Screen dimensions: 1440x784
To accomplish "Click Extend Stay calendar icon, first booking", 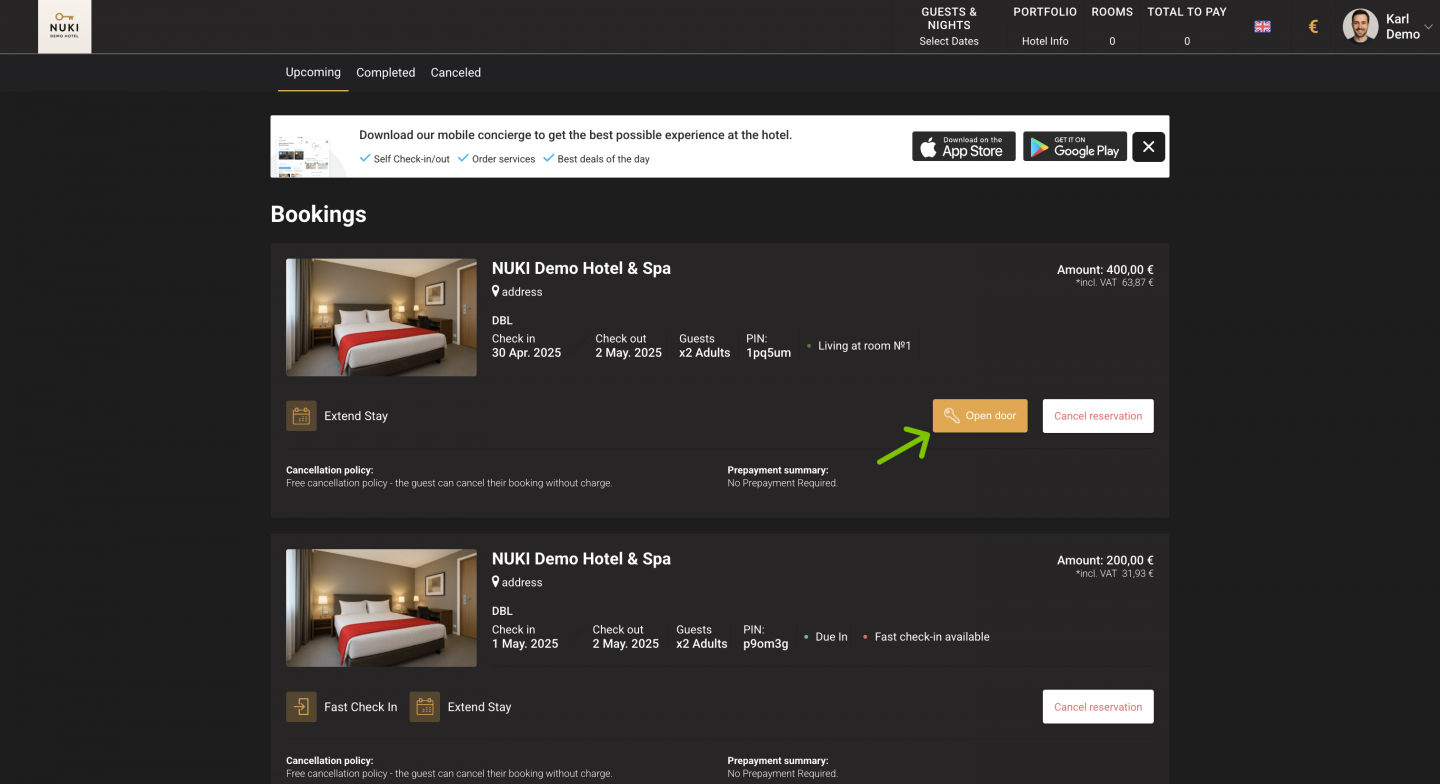I will (301, 416).
